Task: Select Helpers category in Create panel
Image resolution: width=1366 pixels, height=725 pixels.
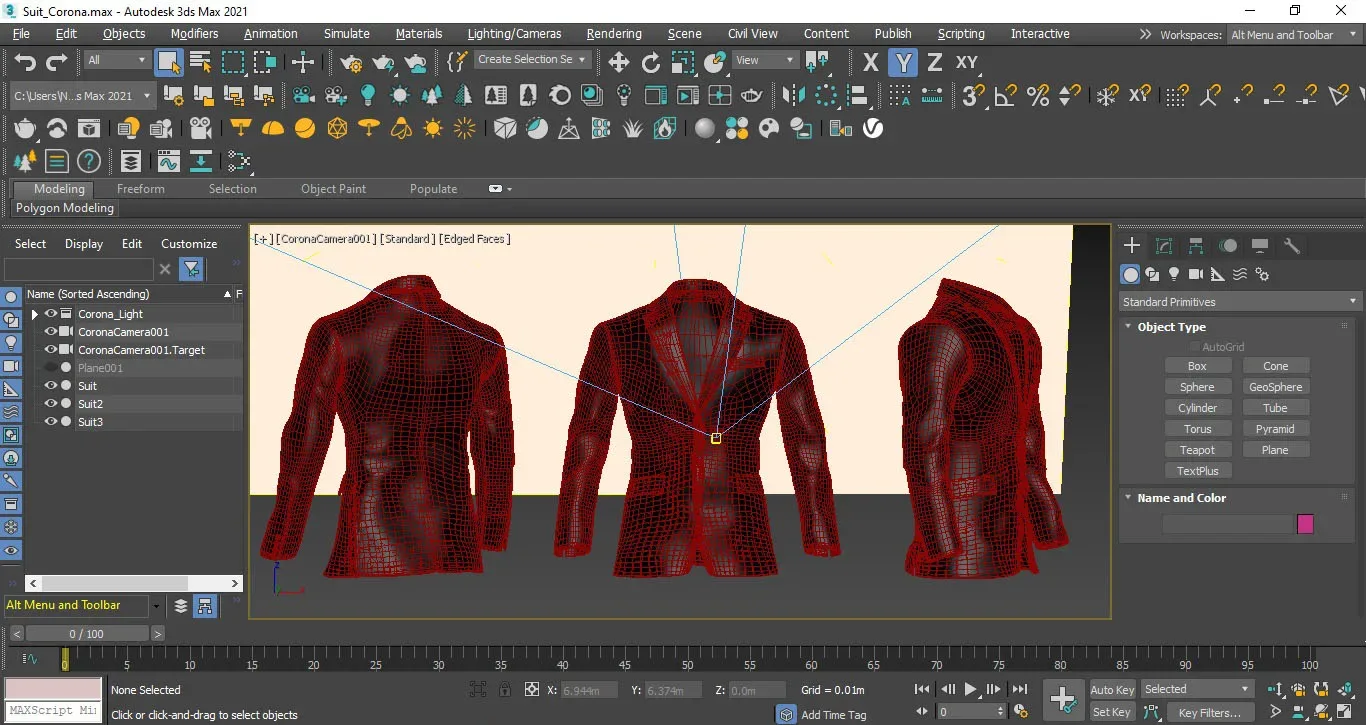Action: pos(1218,274)
